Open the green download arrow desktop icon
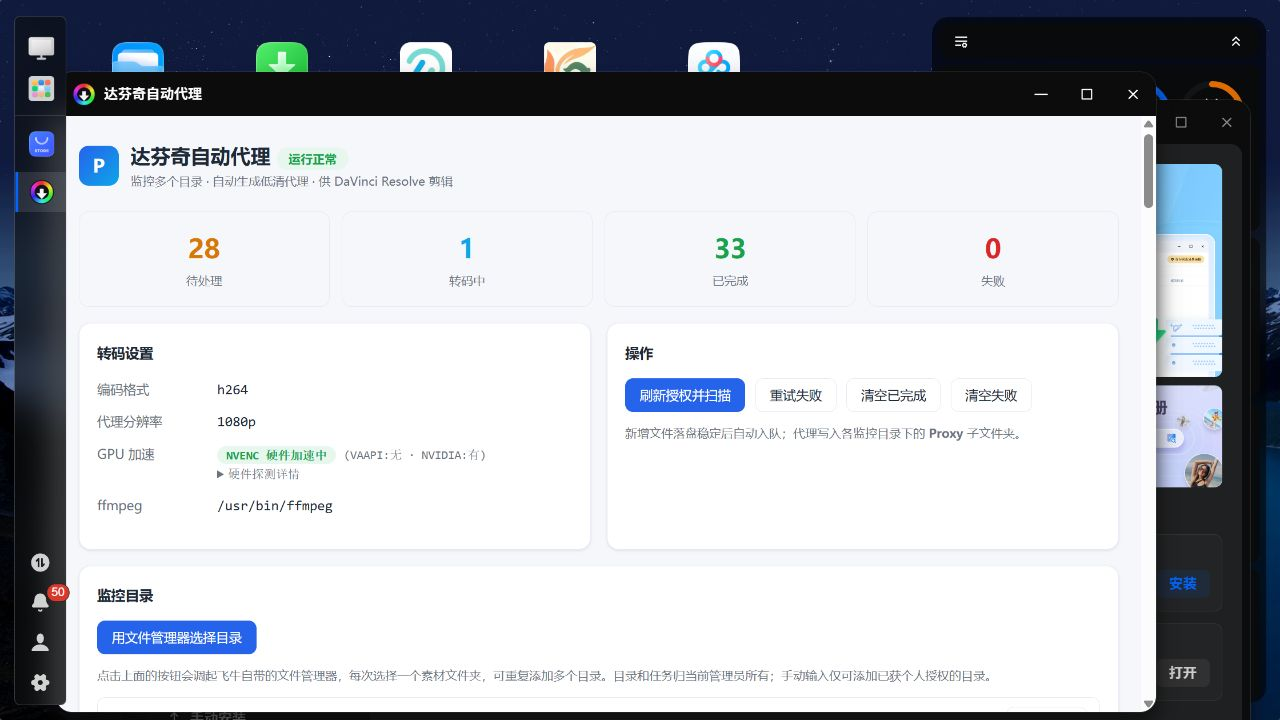The width and height of the screenshot is (1280, 720). click(x=282, y=57)
